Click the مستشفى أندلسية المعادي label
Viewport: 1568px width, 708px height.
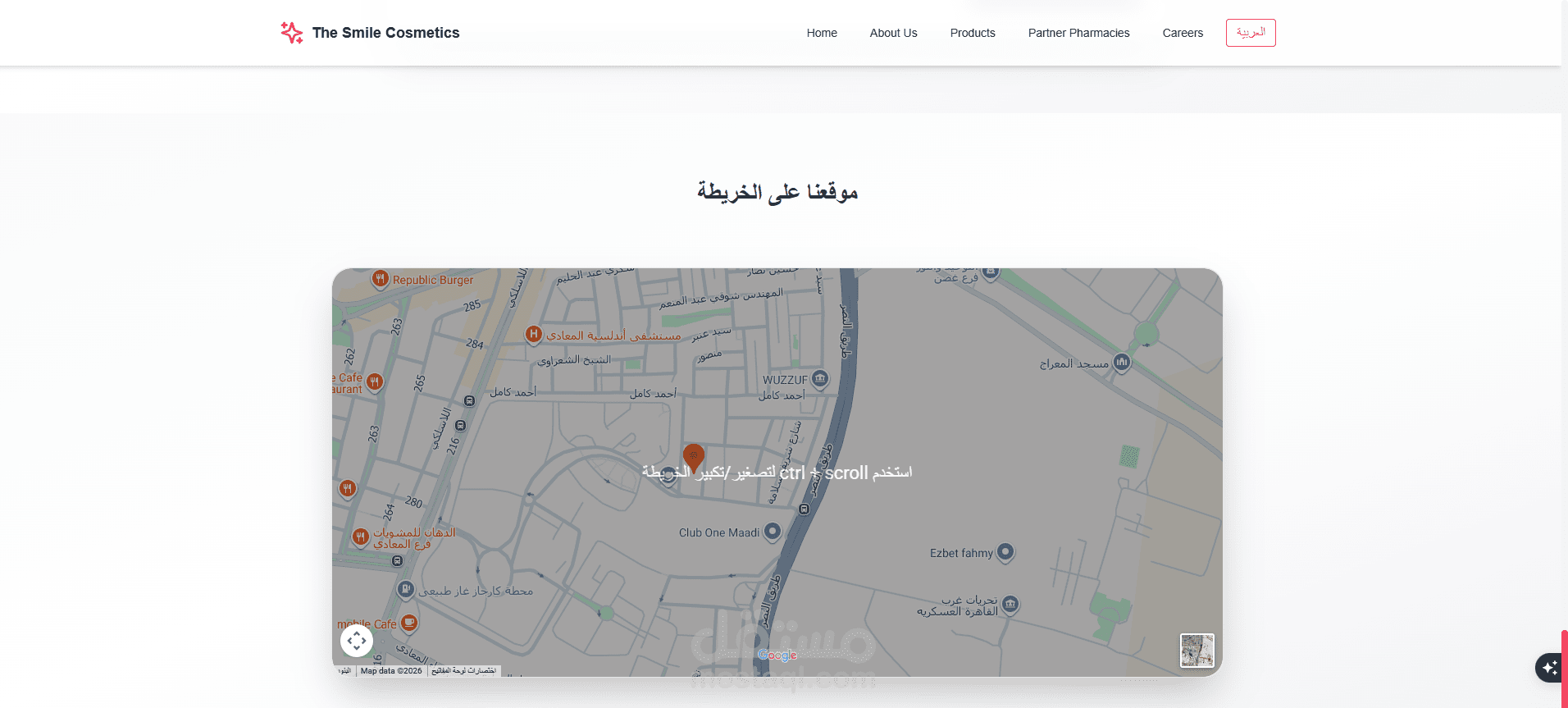tap(614, 336)
